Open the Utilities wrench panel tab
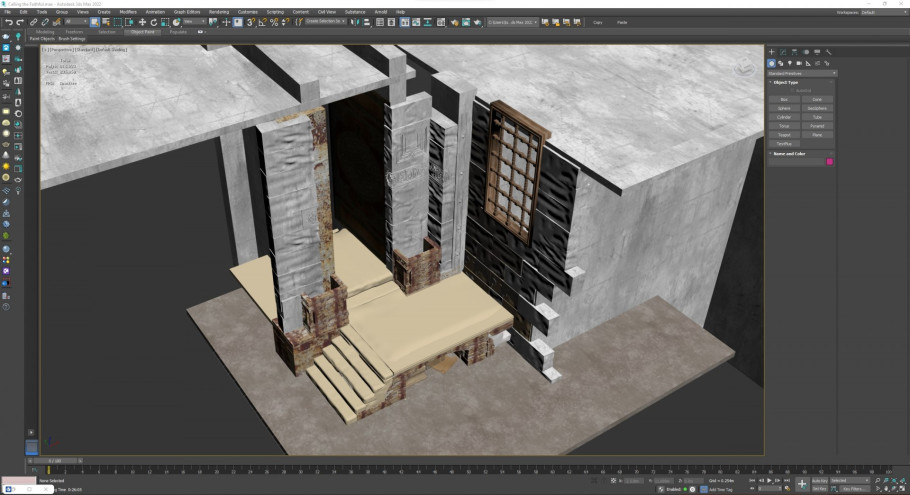 [828, 52]
